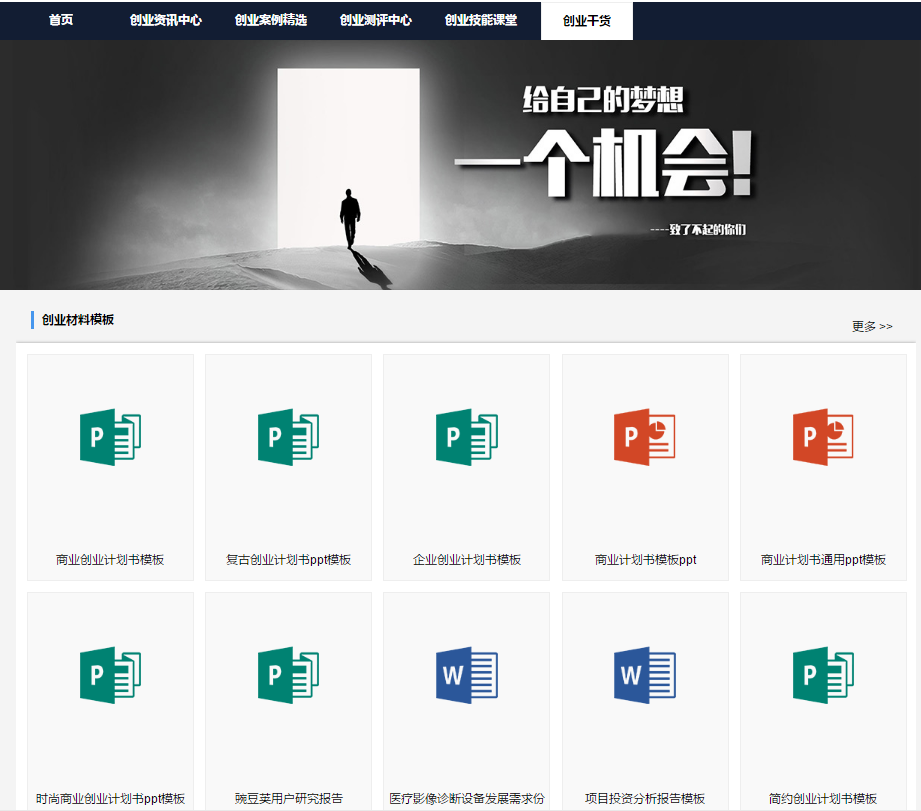Click the 豌豆荚用户研究报告 title text
921x811 pixels.
coord(288,799)
